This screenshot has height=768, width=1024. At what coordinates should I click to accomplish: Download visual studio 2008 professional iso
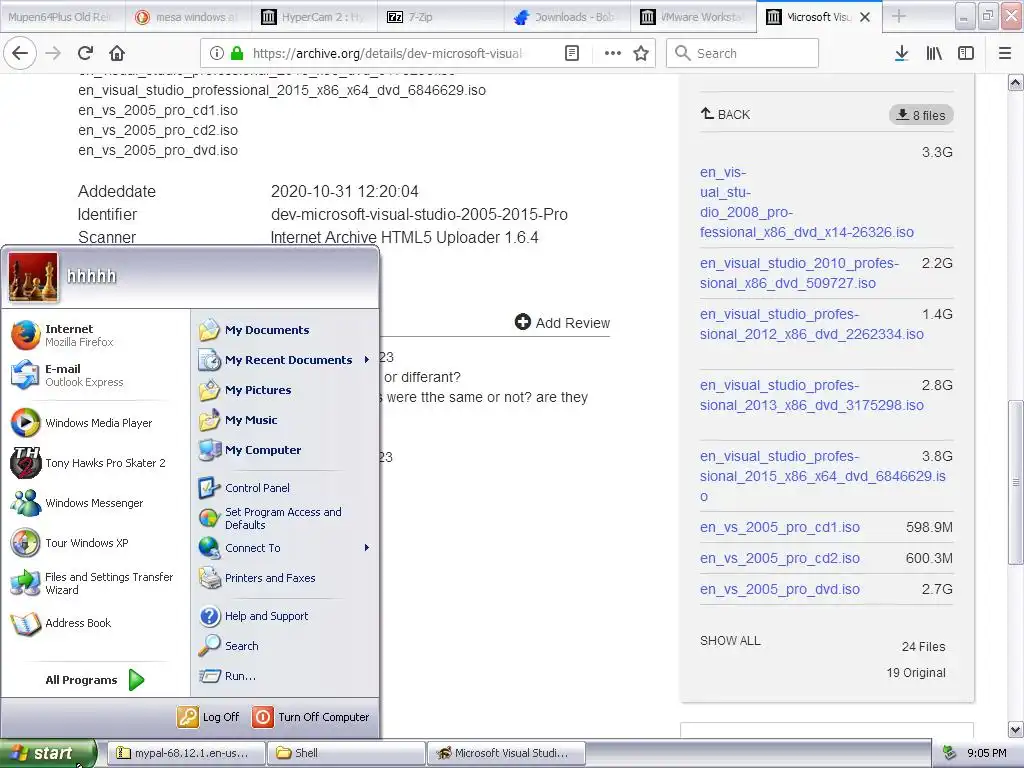(807, 202)
